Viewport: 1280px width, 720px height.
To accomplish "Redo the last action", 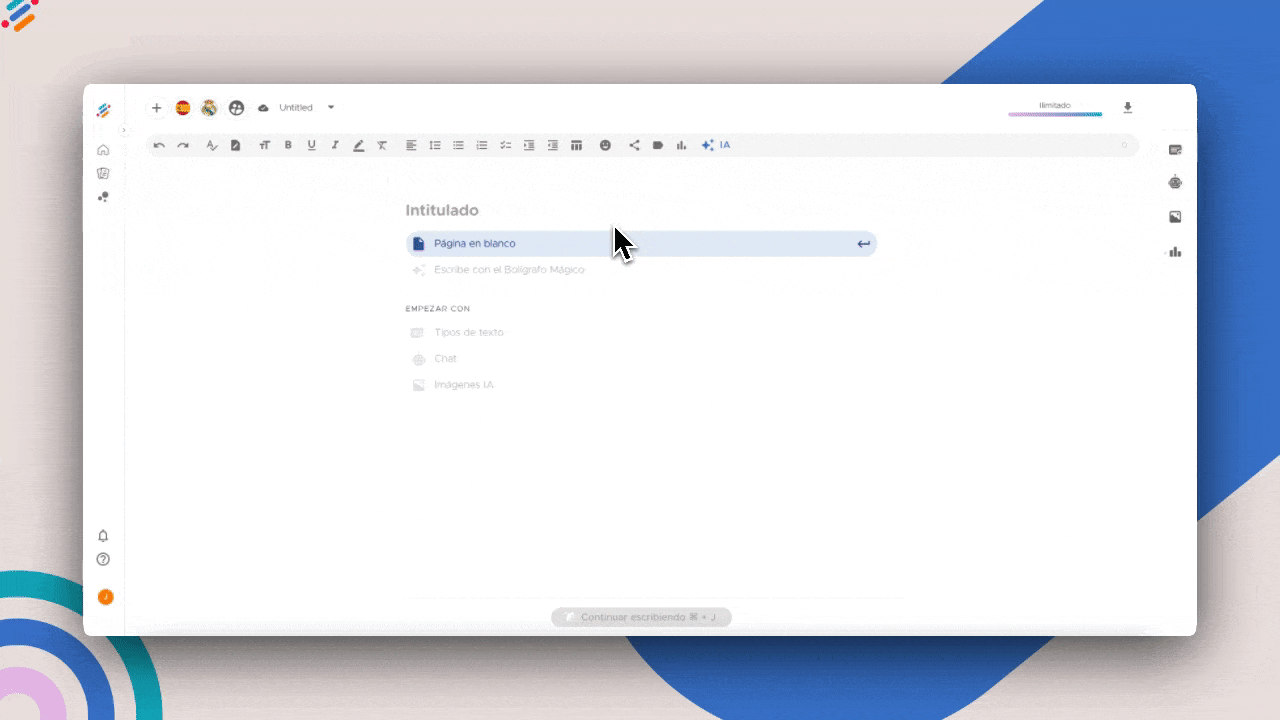I will [183, 145].
